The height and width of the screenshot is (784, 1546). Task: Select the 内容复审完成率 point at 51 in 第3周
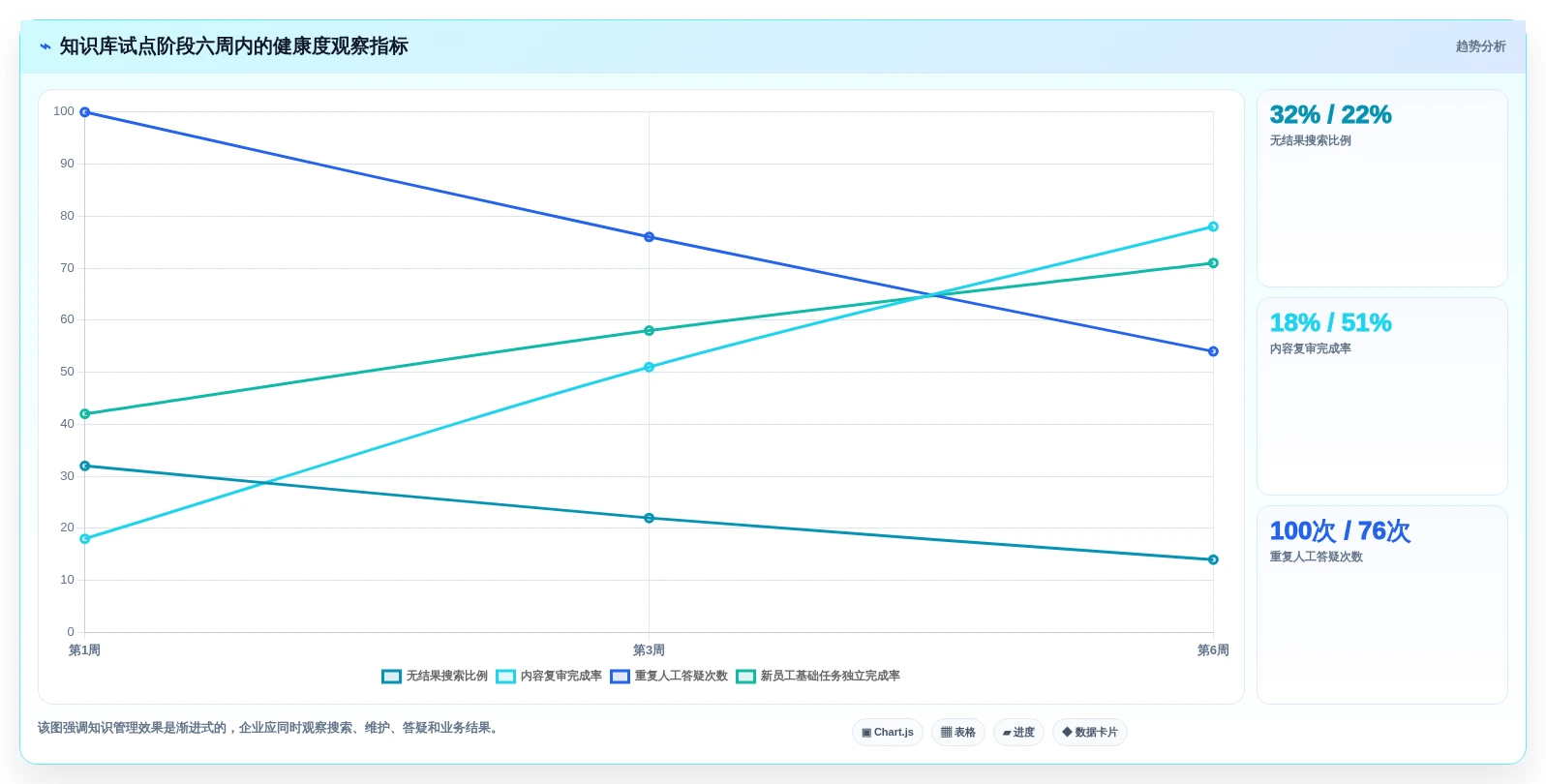[649, 367]
